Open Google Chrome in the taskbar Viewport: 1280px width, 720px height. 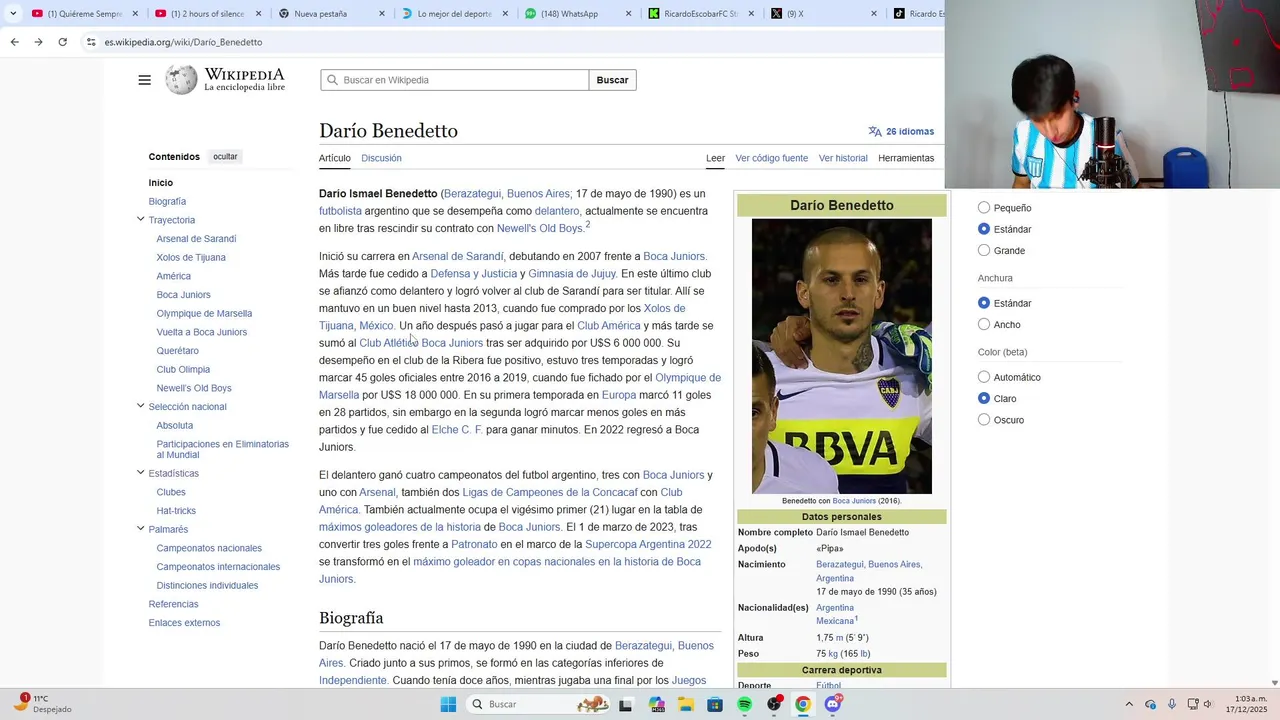point(802,704)
